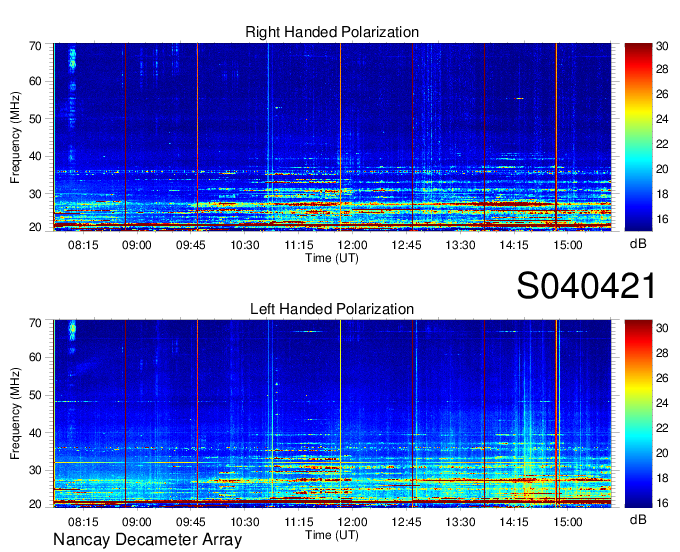Screen dimensions: 680x552
Task: Click the Left Handed Polarization spectrogram image
Action: coord(332,414)
